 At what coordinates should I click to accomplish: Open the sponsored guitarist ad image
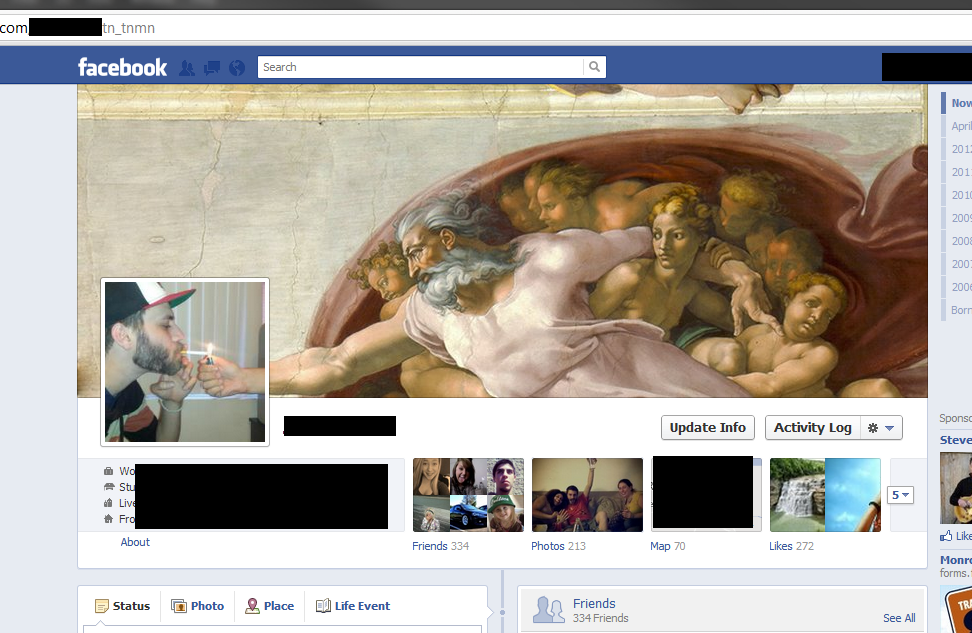click(956, 488)
